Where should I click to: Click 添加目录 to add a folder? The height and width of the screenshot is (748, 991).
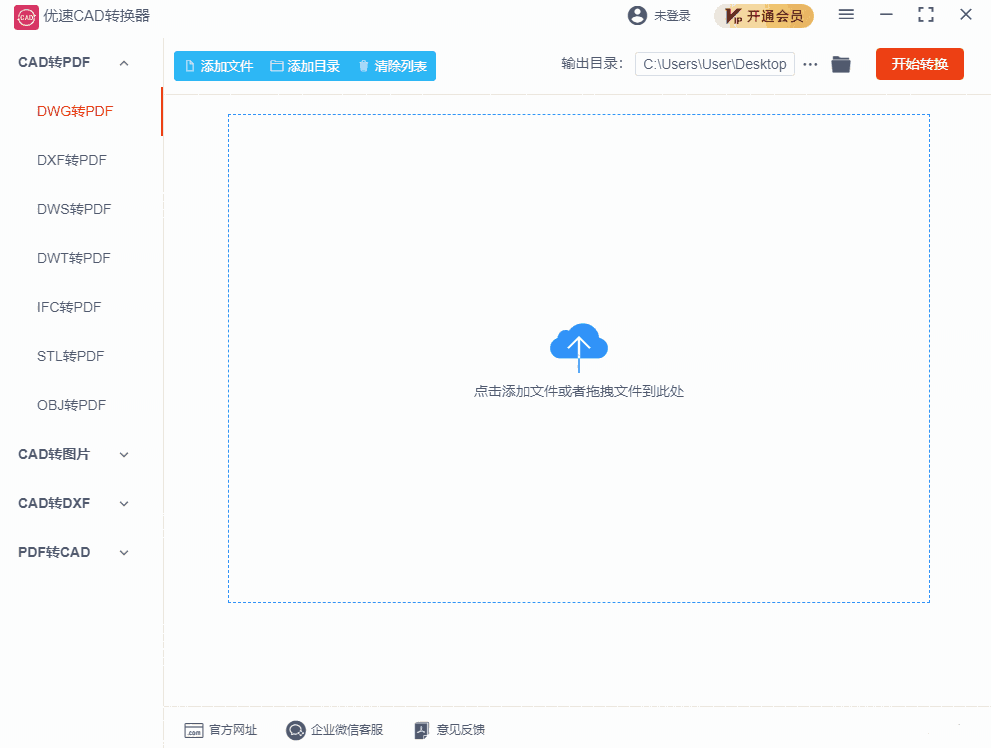point(305,66)
